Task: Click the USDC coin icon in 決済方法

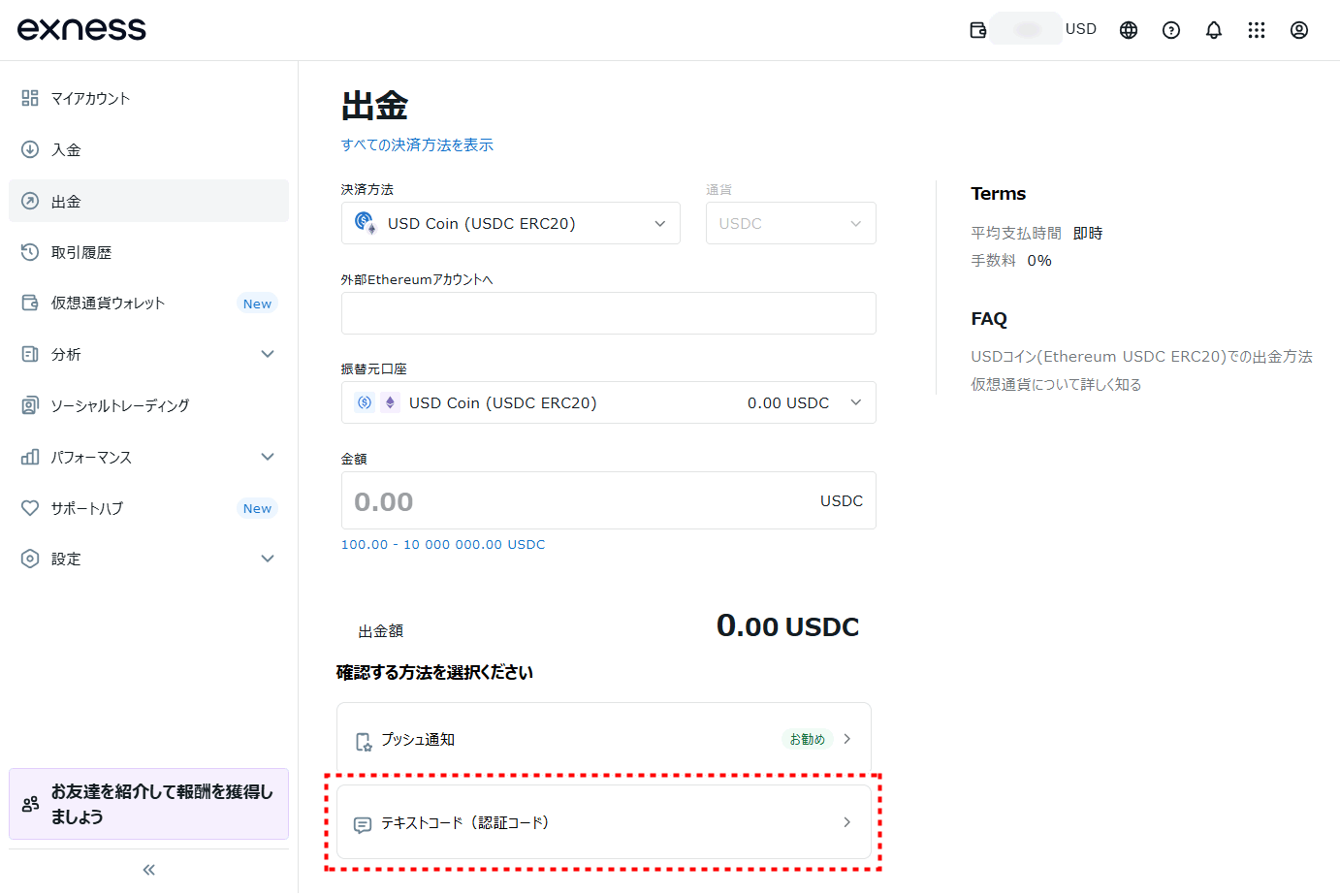Action: coord(365,223)
